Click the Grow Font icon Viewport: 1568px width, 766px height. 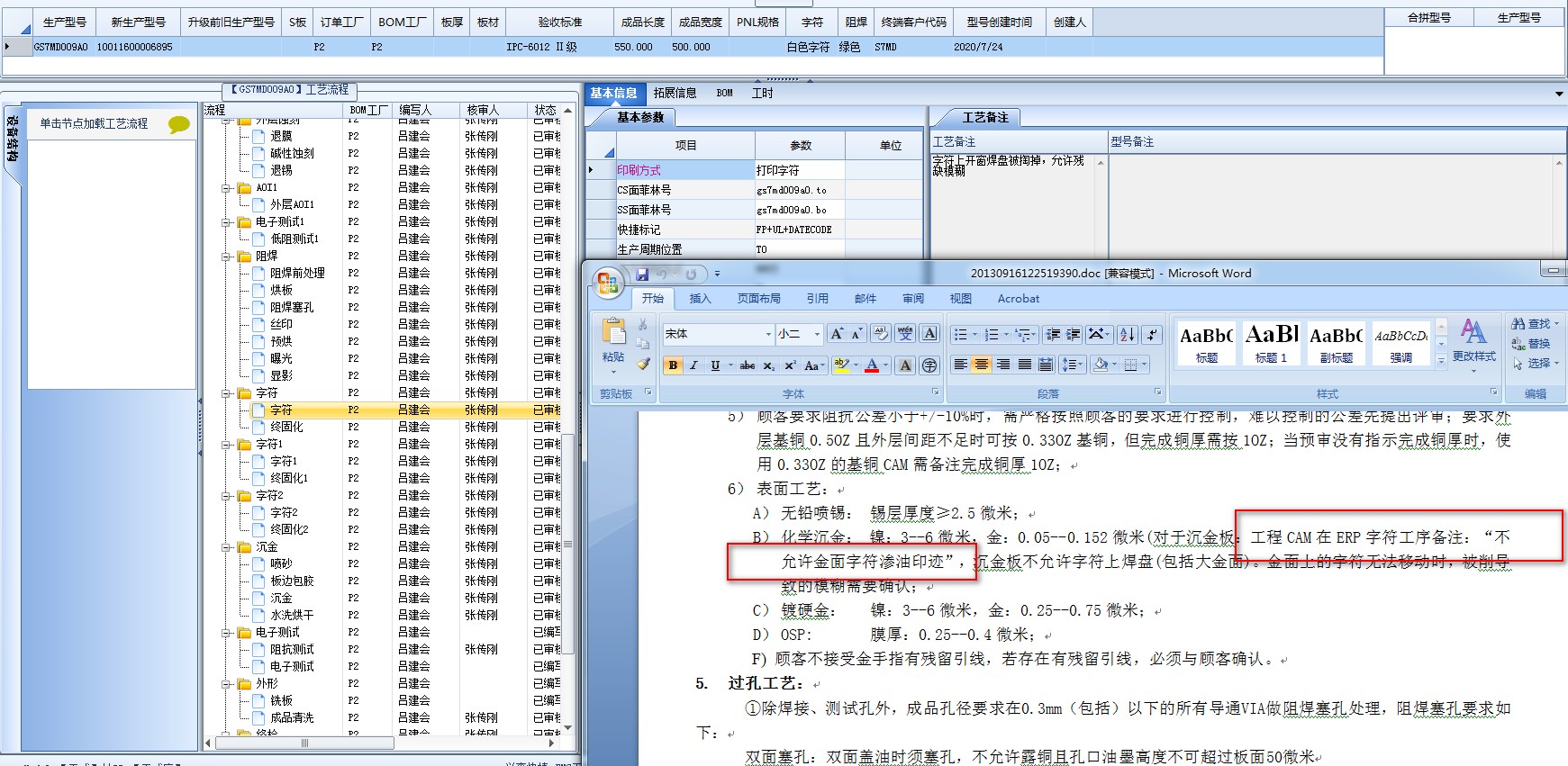pos(837,334)
